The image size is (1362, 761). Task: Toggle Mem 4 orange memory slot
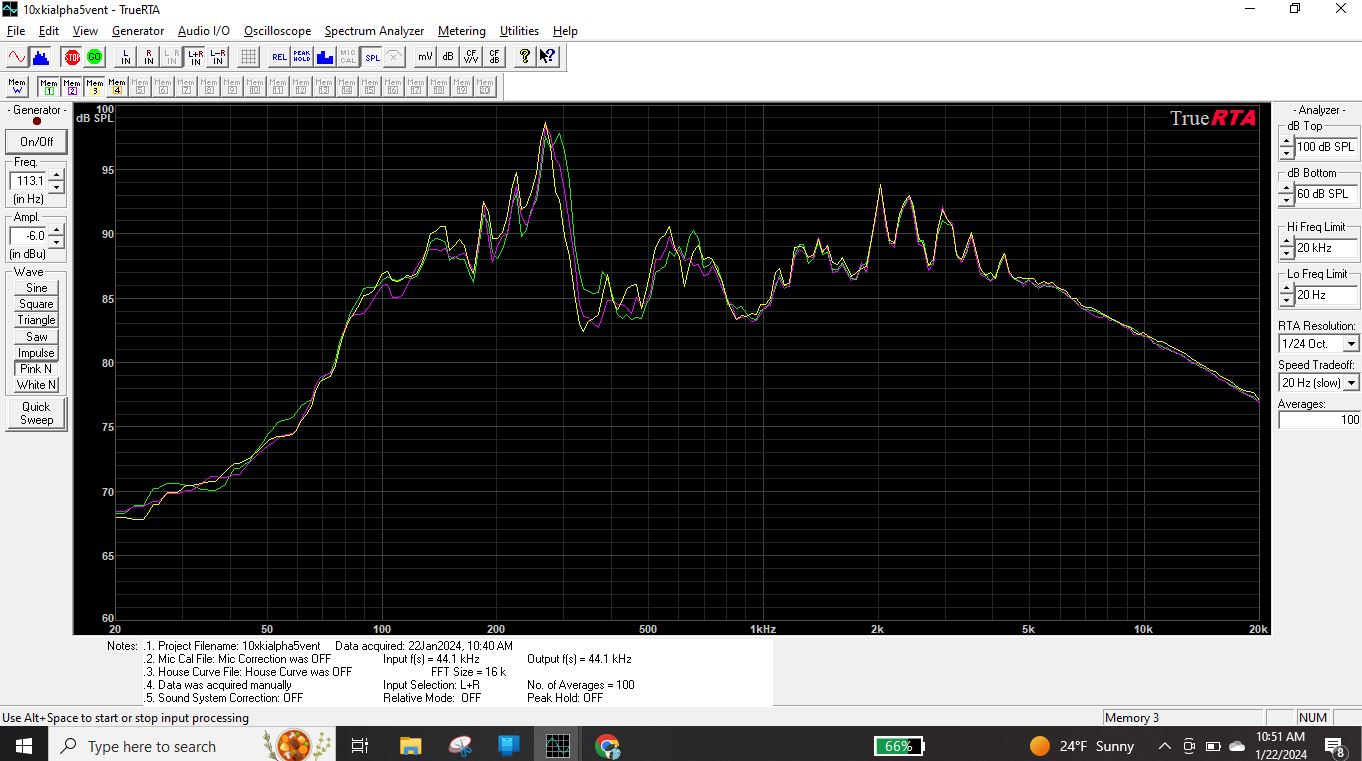(117, 87)
